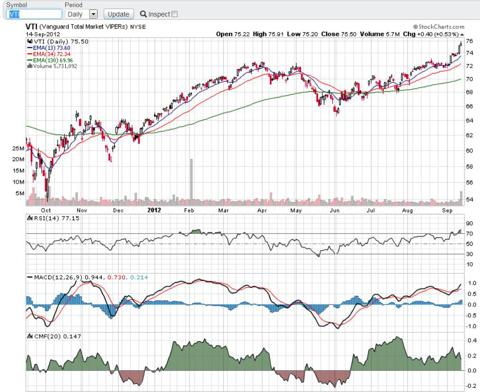
Task: Click the 'Volume 5,731,092' legend text
Action: point(55,66)
